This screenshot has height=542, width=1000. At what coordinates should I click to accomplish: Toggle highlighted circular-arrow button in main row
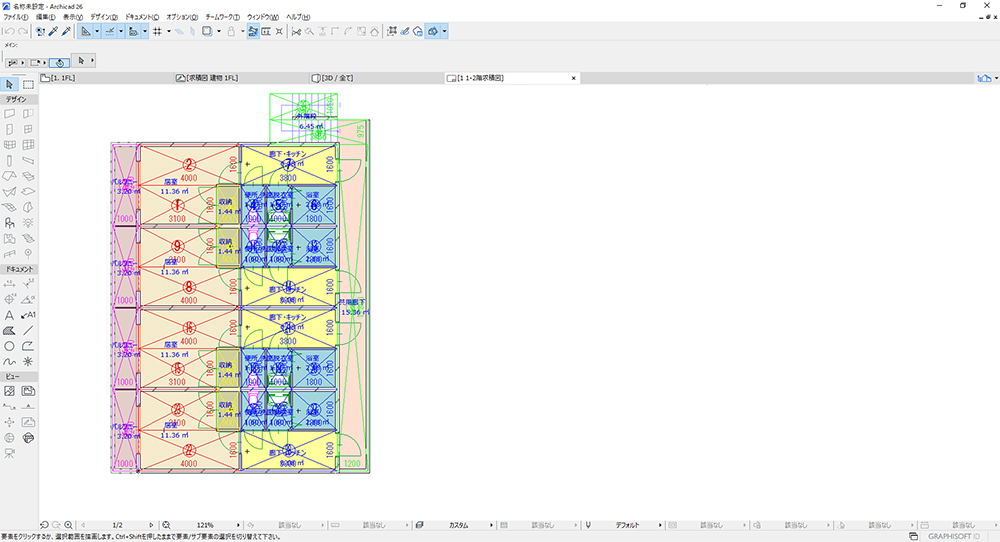59,62
